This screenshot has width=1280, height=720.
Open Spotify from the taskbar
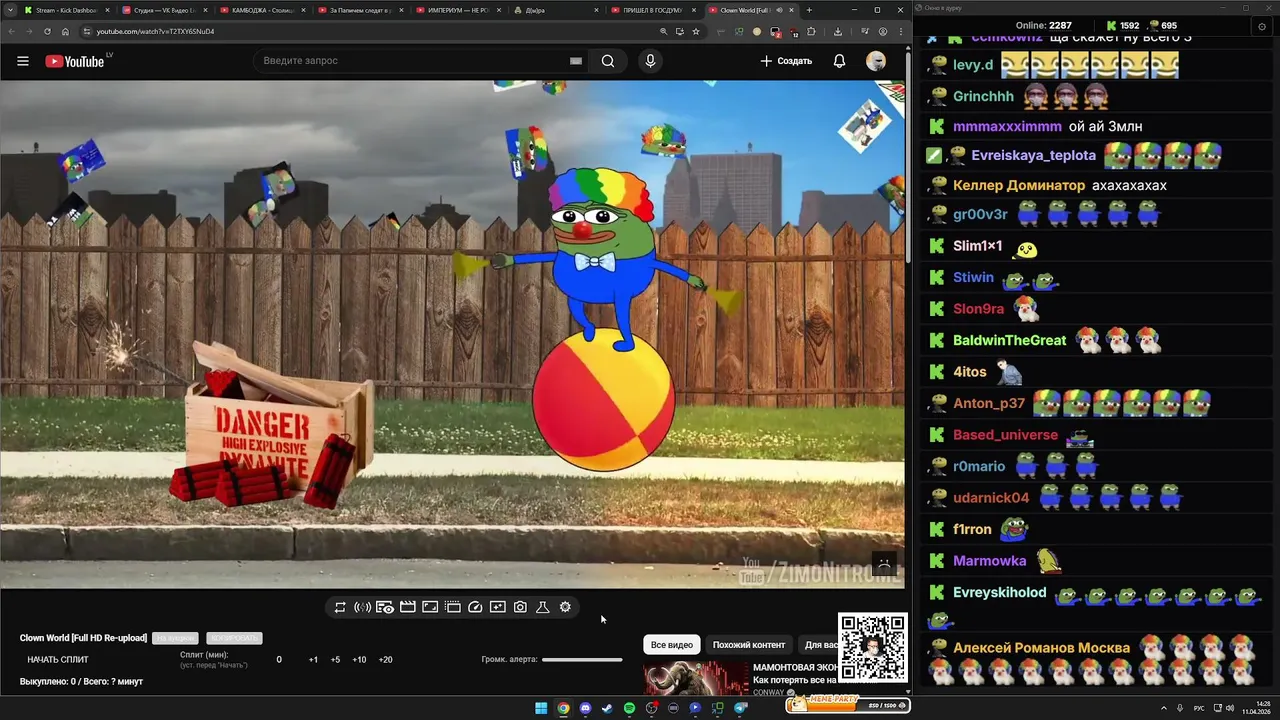pyautogui.click(x=629, y=708)
